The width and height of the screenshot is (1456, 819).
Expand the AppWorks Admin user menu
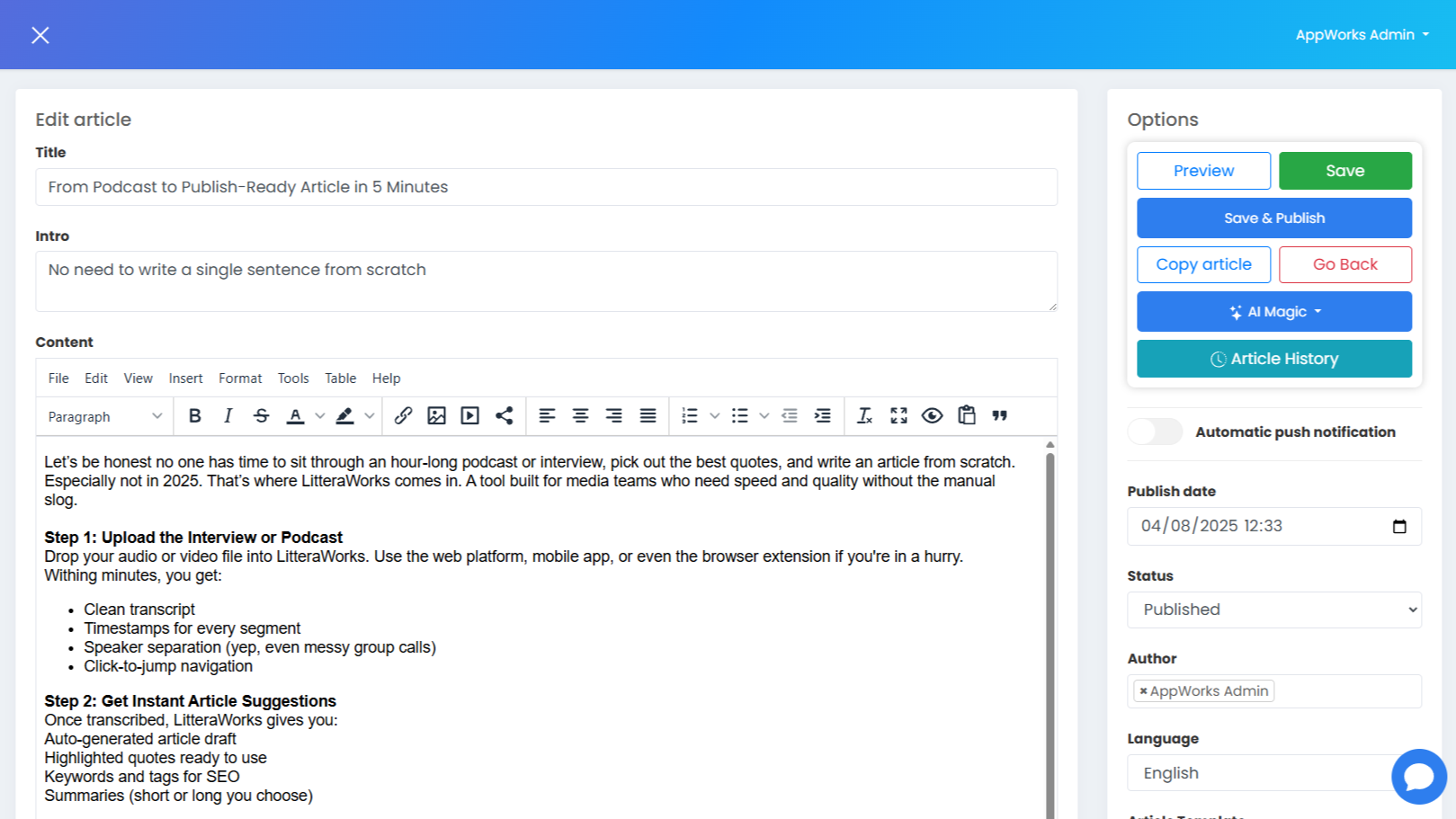pos(1361,35)
